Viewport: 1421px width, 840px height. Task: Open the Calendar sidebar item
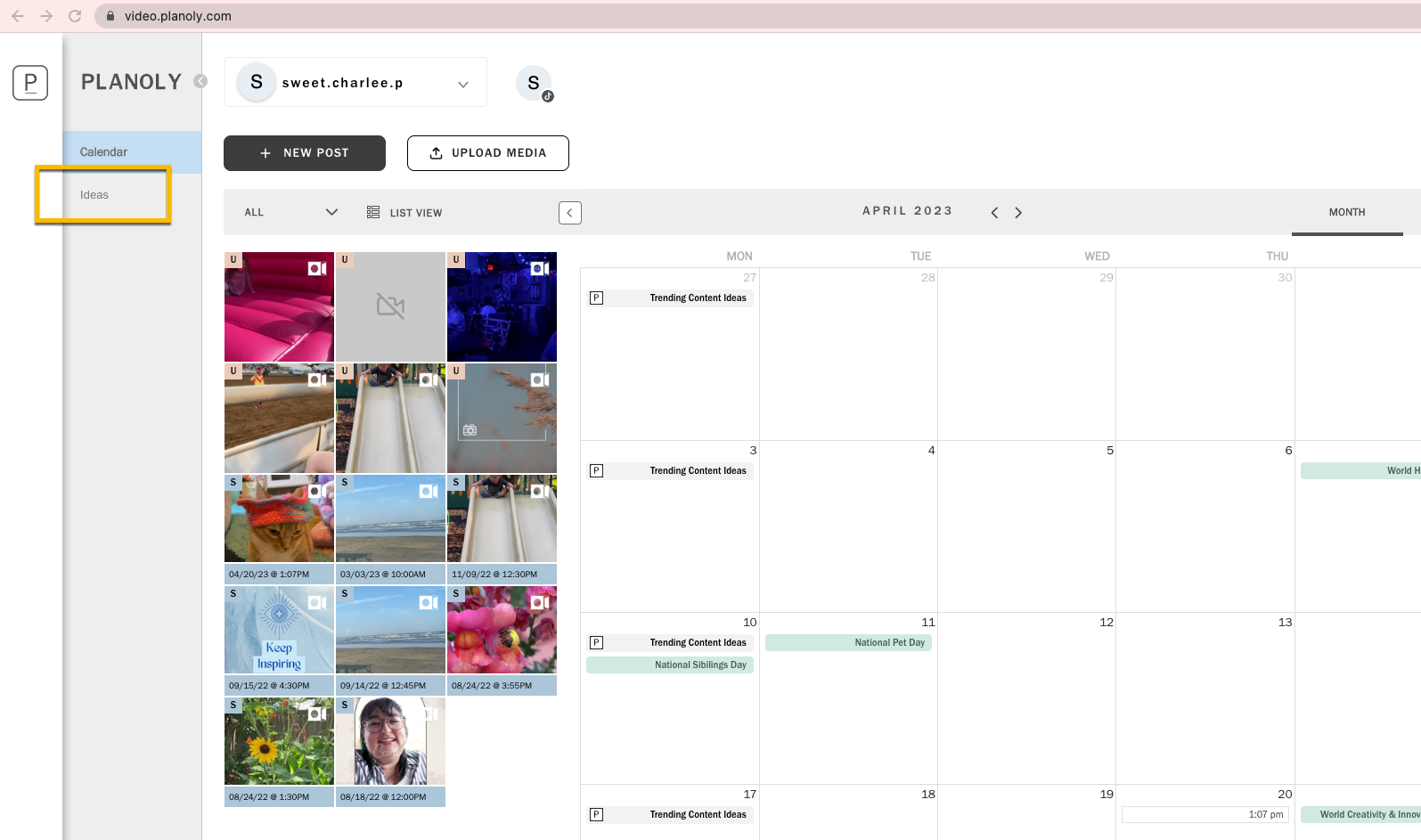pos(132,152)
